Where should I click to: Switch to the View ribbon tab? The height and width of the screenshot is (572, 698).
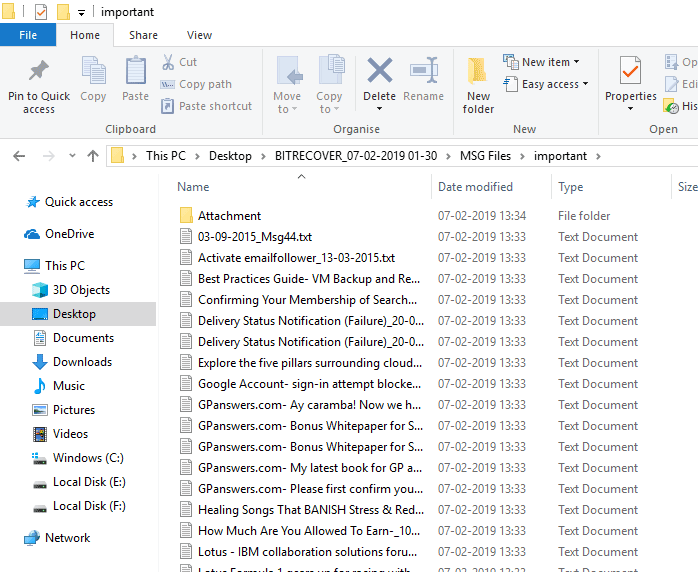pos(199,35)
